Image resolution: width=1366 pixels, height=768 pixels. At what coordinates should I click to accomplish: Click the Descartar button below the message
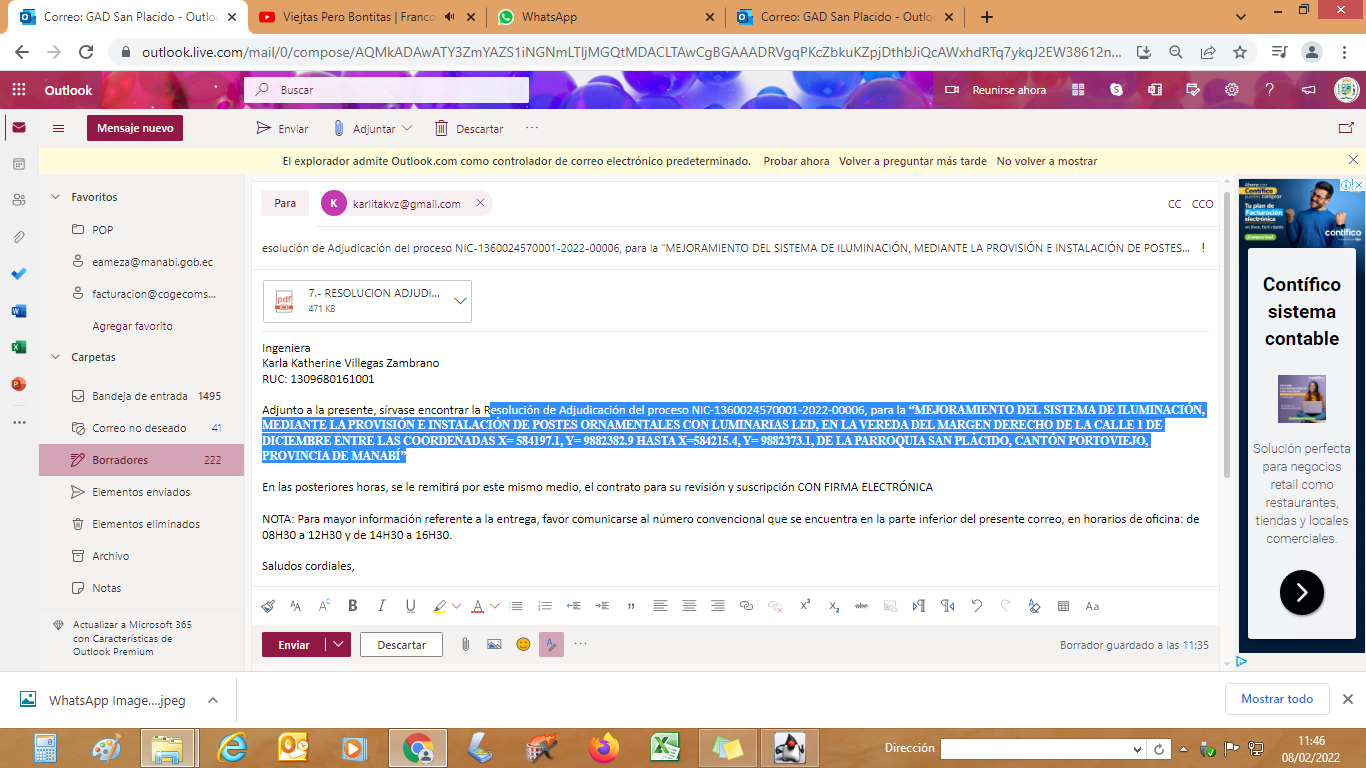401,645
